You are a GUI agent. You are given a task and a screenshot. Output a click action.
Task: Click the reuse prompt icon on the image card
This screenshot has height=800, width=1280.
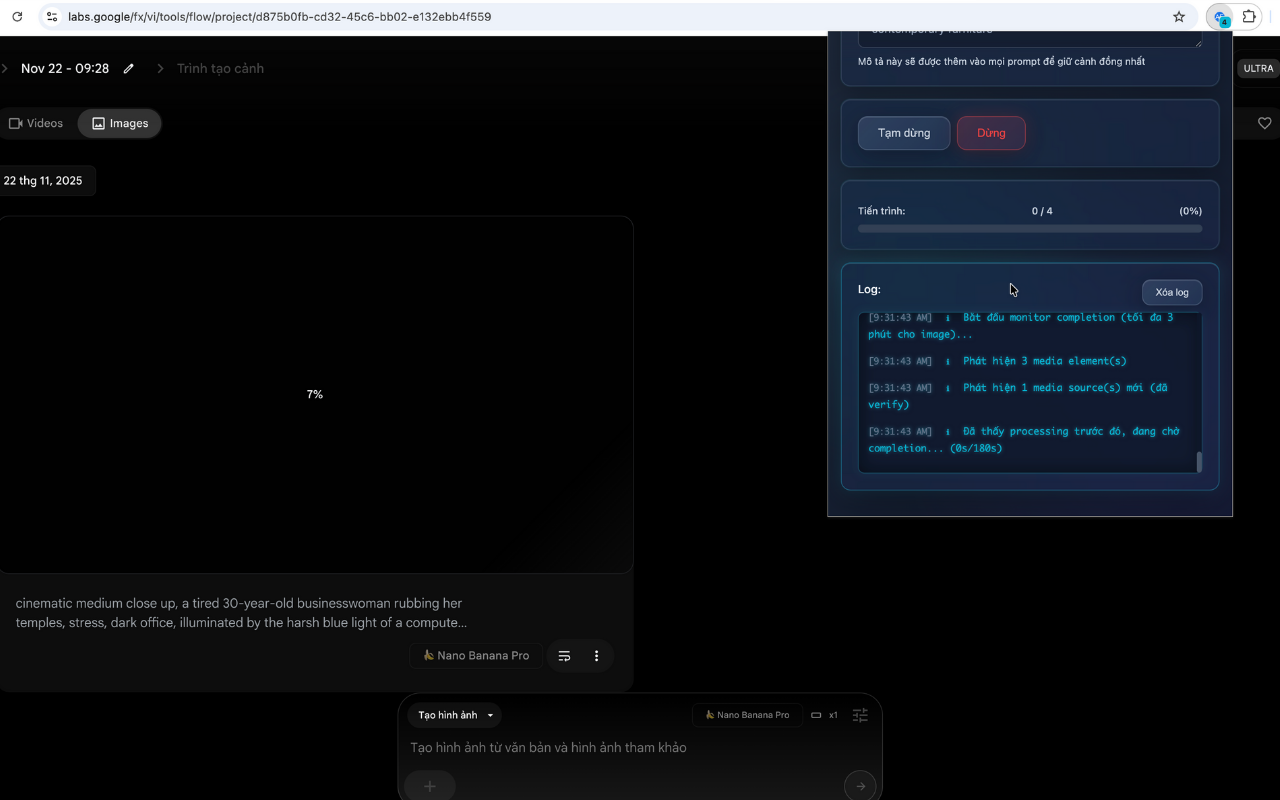click(x=564, y=656)
